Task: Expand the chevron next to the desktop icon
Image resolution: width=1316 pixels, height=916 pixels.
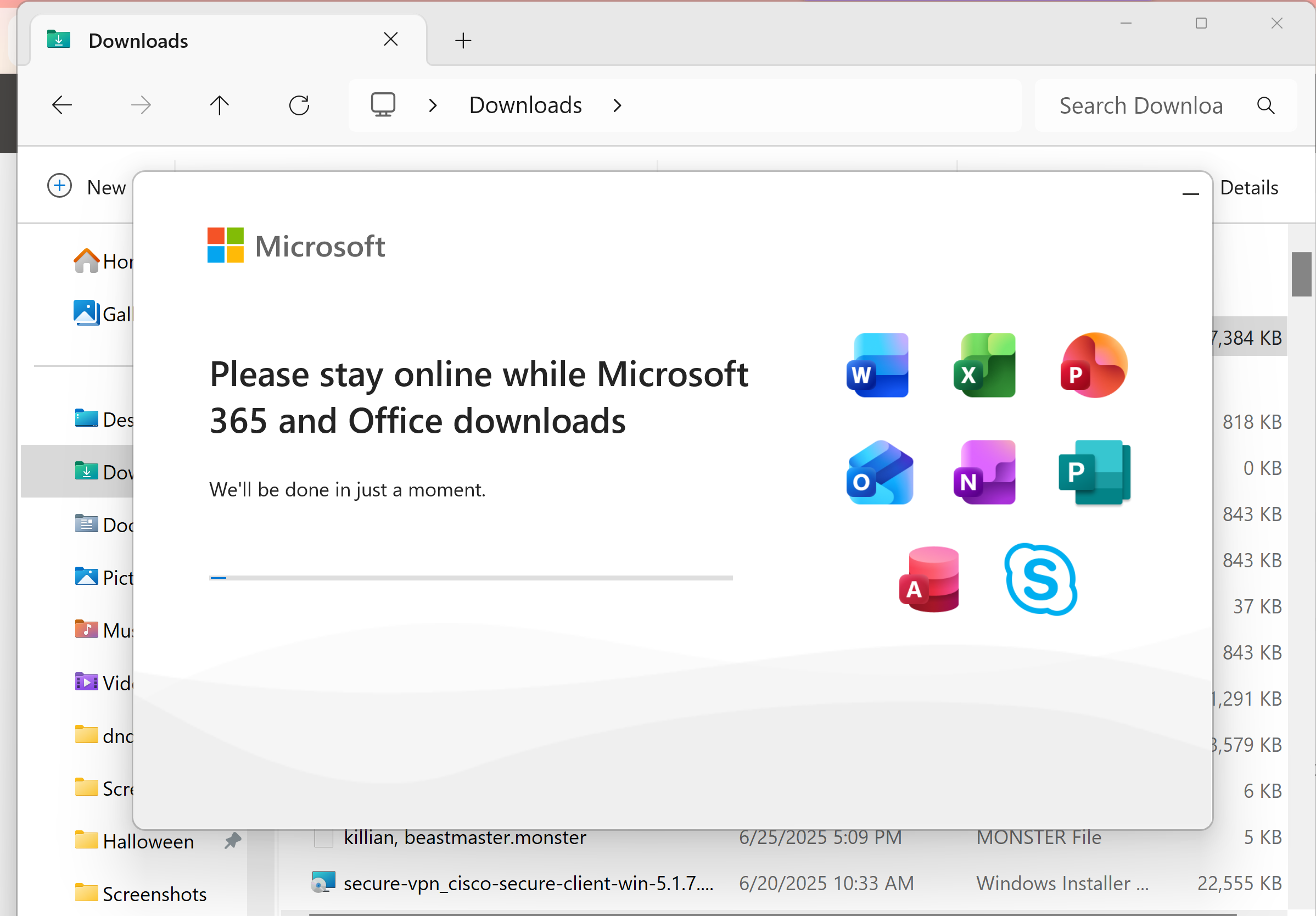Action: pyautogui.click(x=432, y=105)
